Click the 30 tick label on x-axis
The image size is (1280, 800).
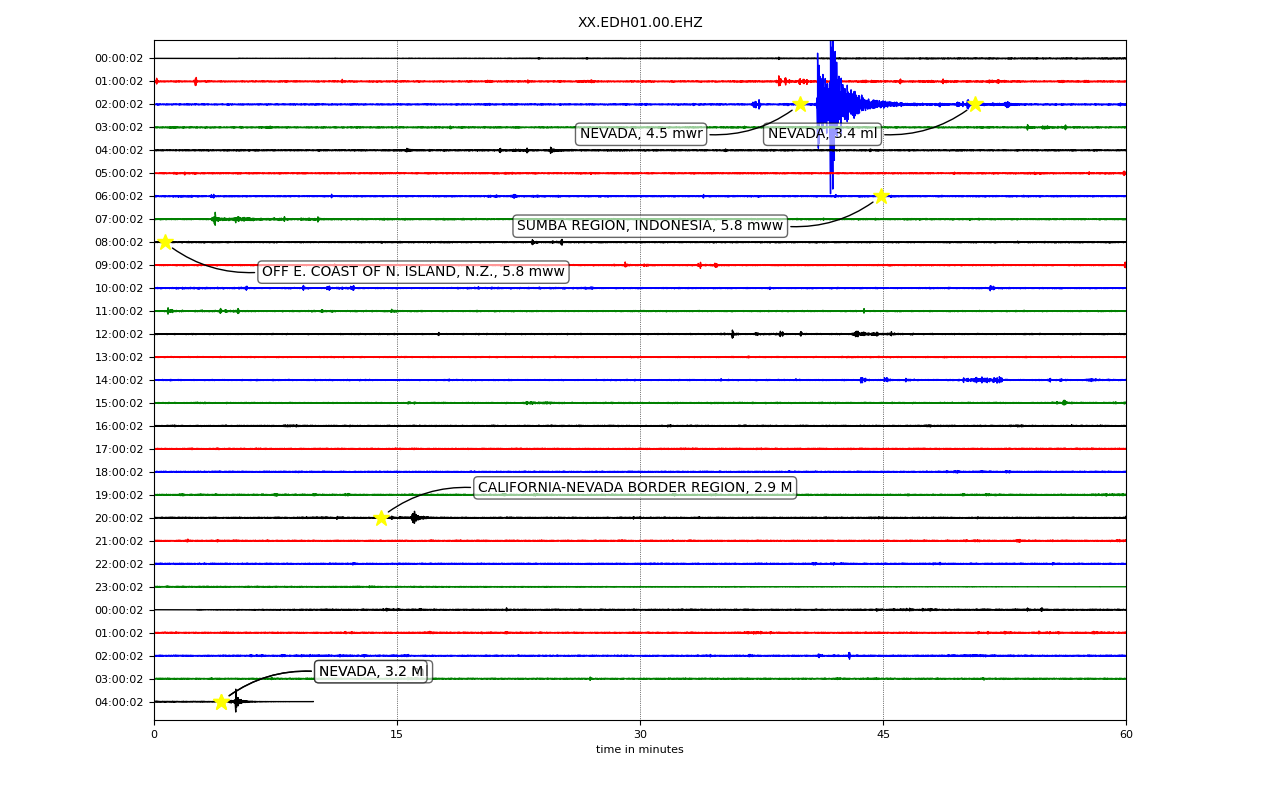coord(640,735)
